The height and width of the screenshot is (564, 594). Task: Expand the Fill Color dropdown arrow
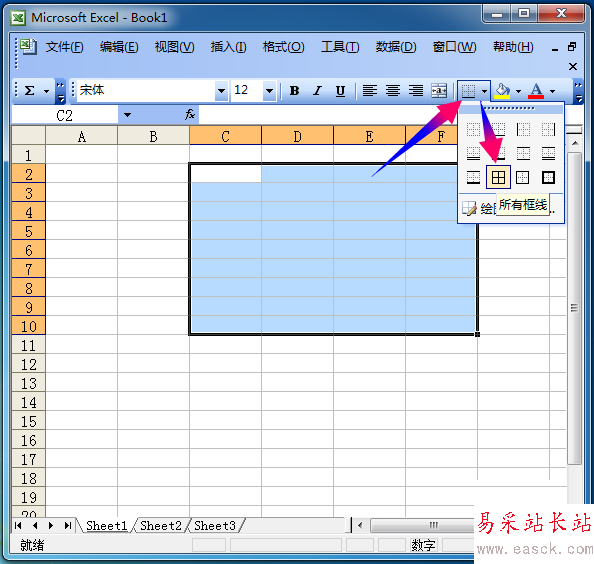[519, 91]
